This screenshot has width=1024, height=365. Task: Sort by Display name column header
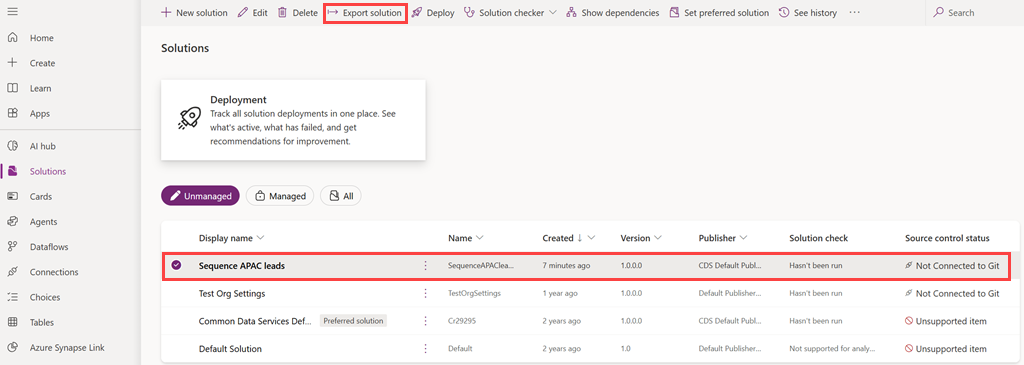click(x=231, y=238)
